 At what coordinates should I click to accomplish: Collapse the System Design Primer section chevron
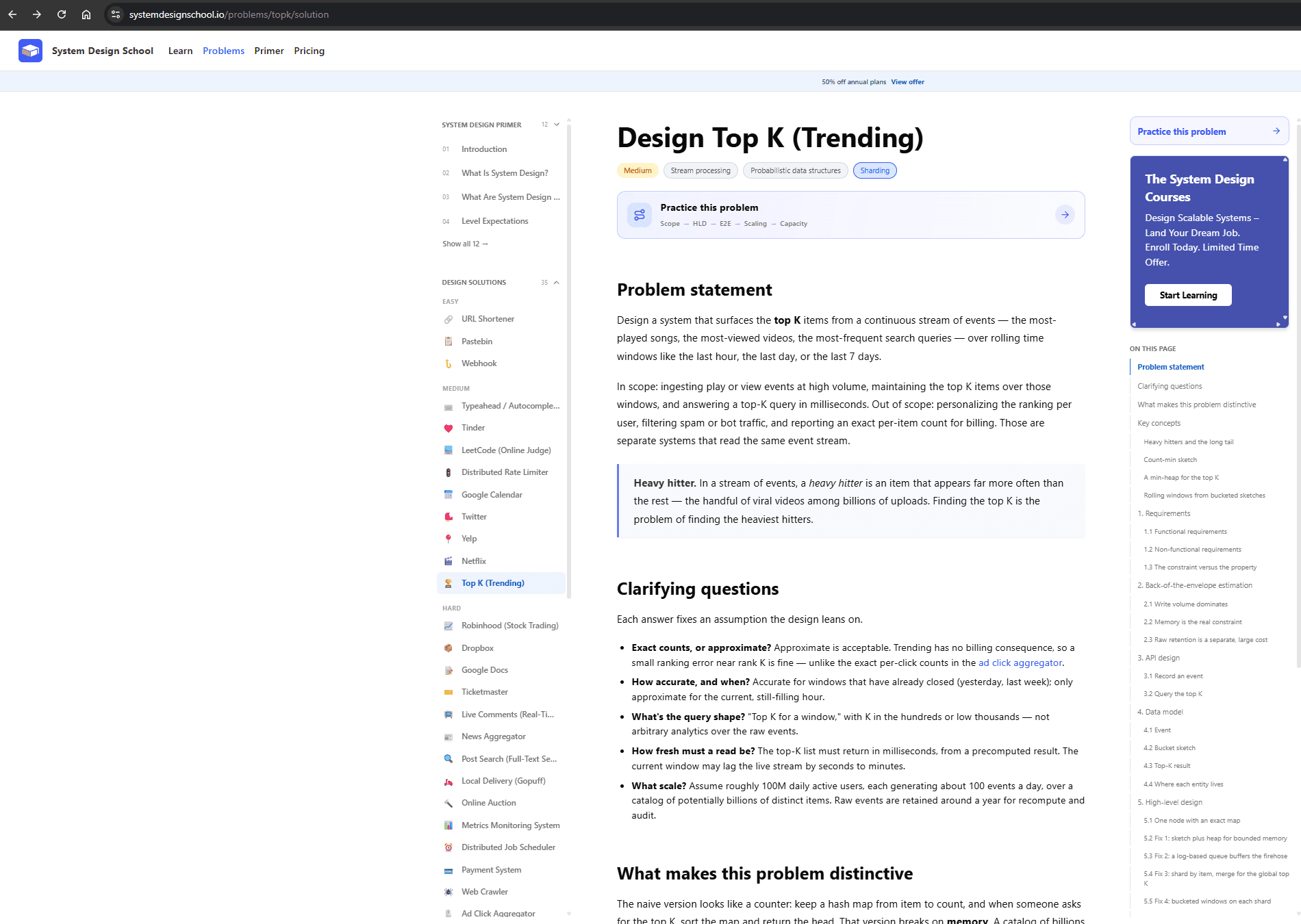557,125
